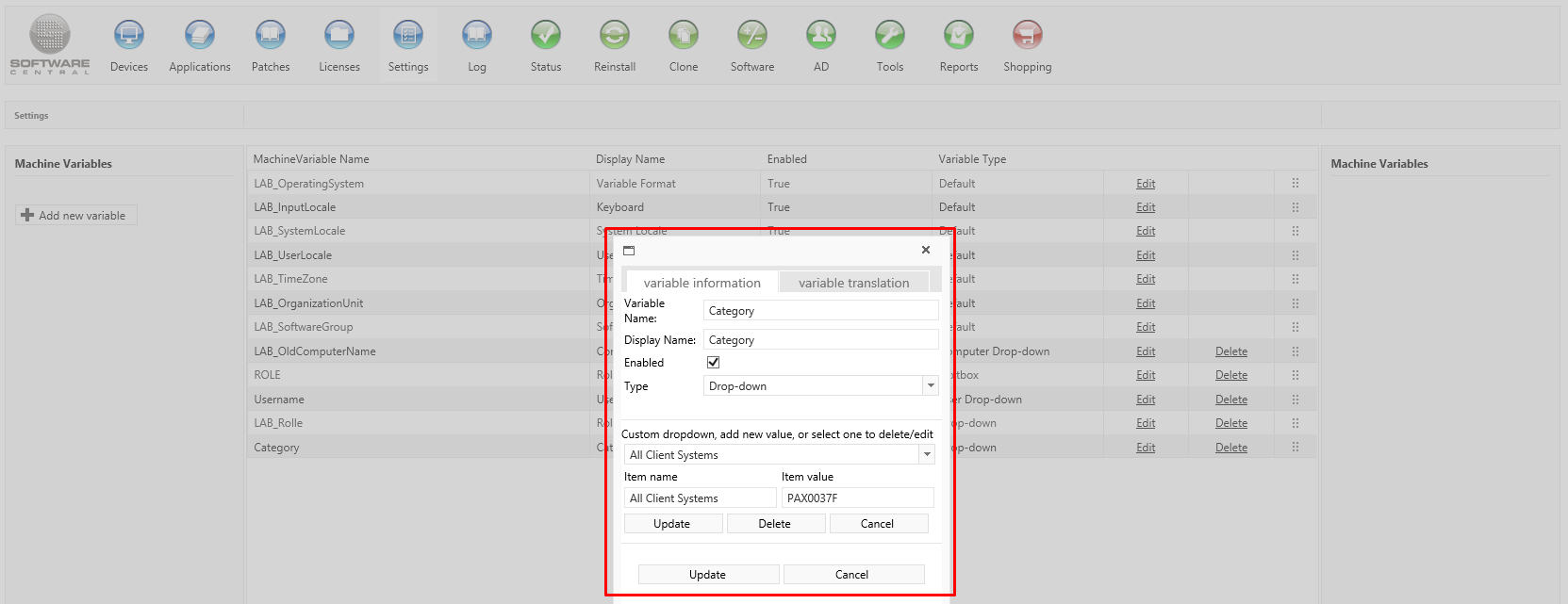Click the bottom Update button in dialog

[708, 575]
